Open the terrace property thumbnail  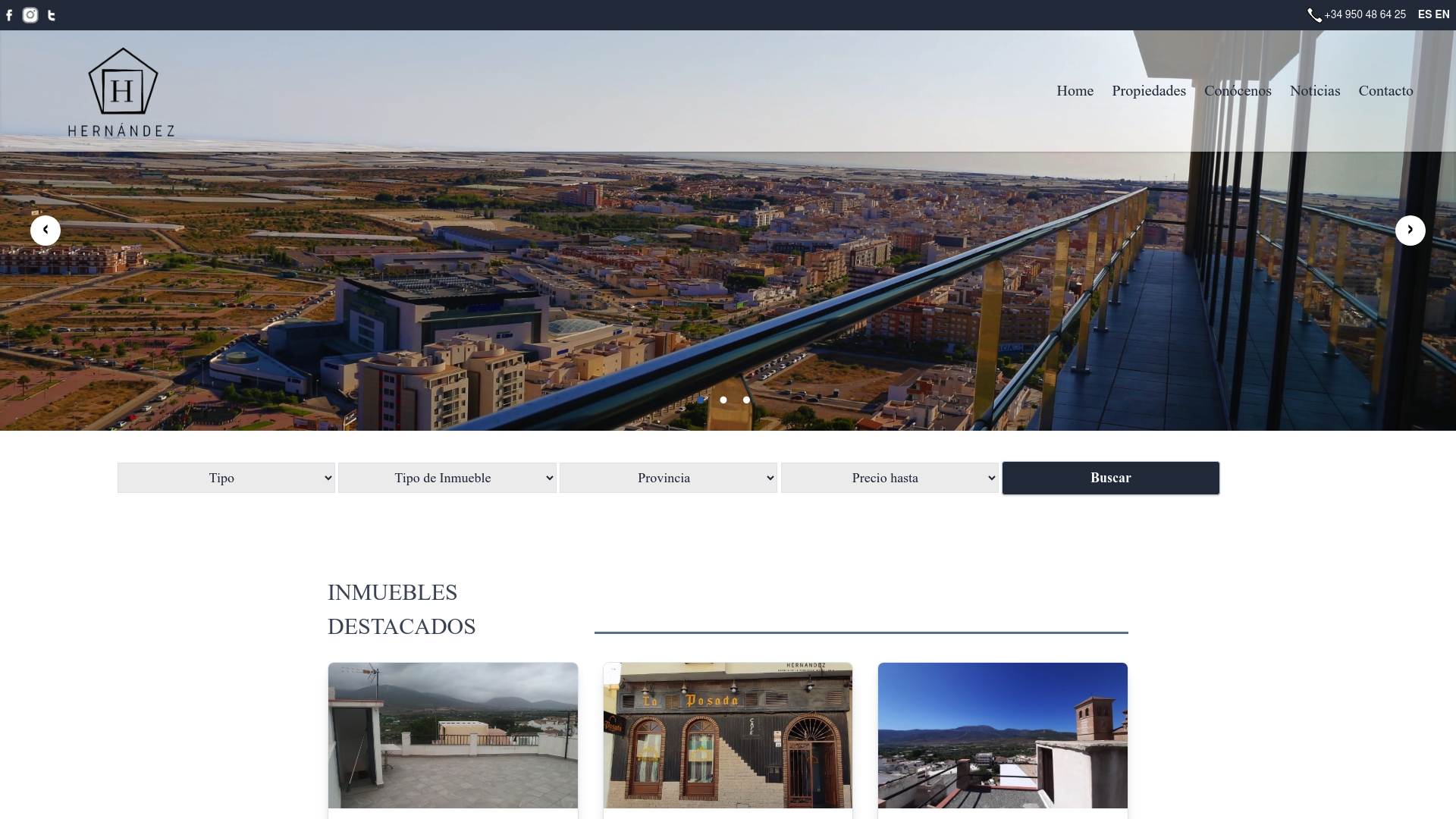[453, 736]
